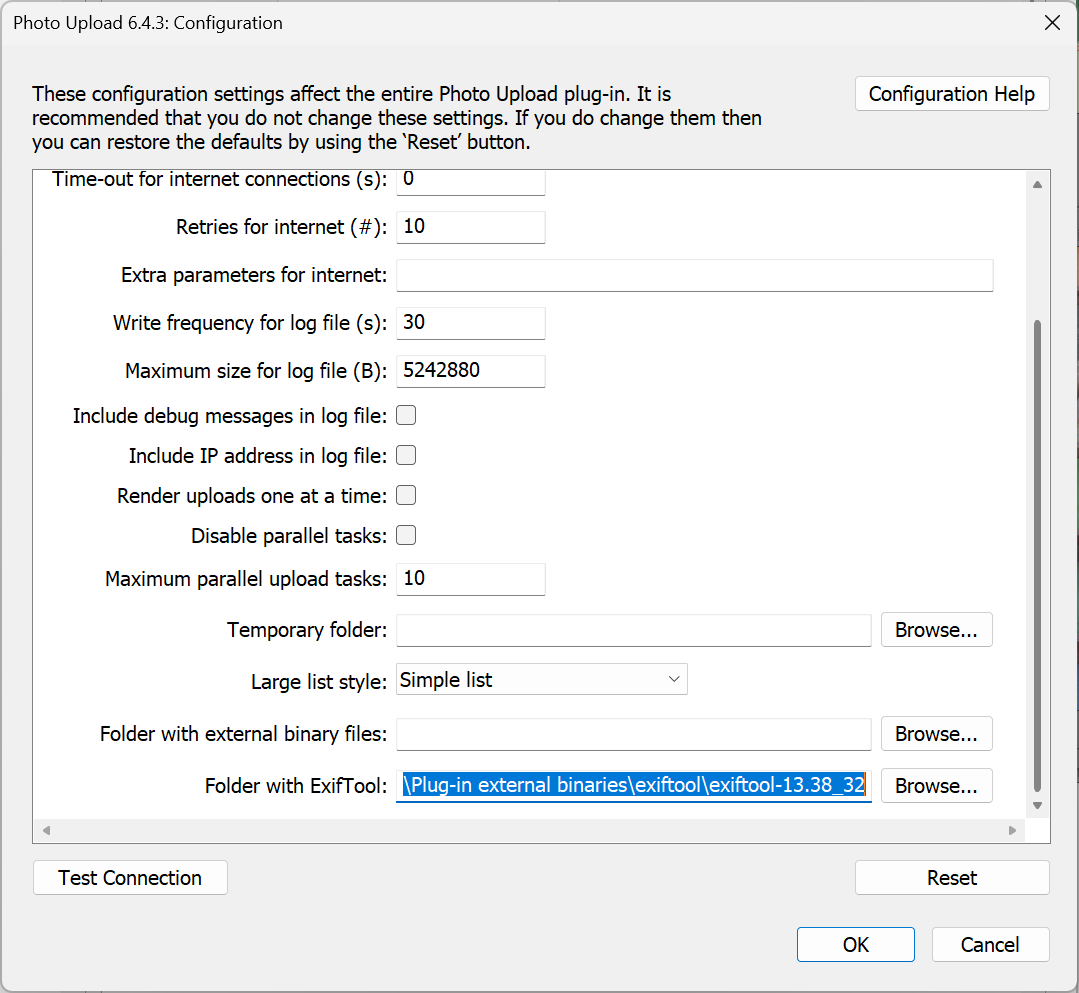Image resolution: width=1079 pixels, height=993 pixels.
Task: Focus the Extra parameters for internet field
Action: [694, 275]
